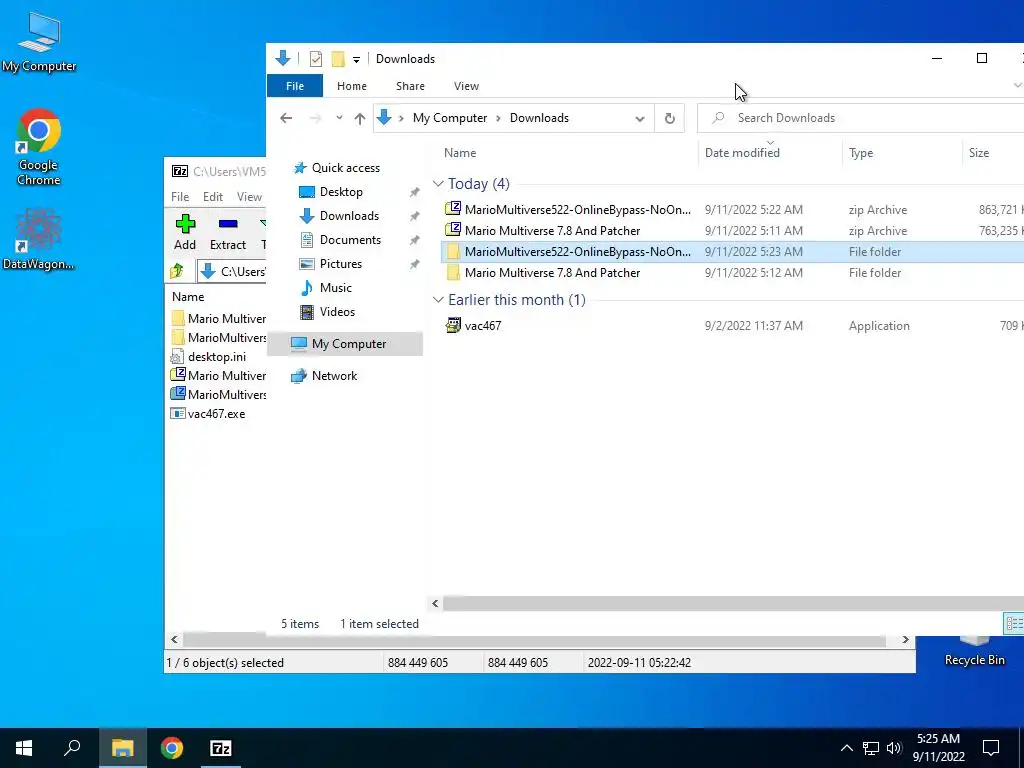This screenshot has height=768, width=1024.
Task: Expand the address bar history dropdown
Action: tap(640, 118)
